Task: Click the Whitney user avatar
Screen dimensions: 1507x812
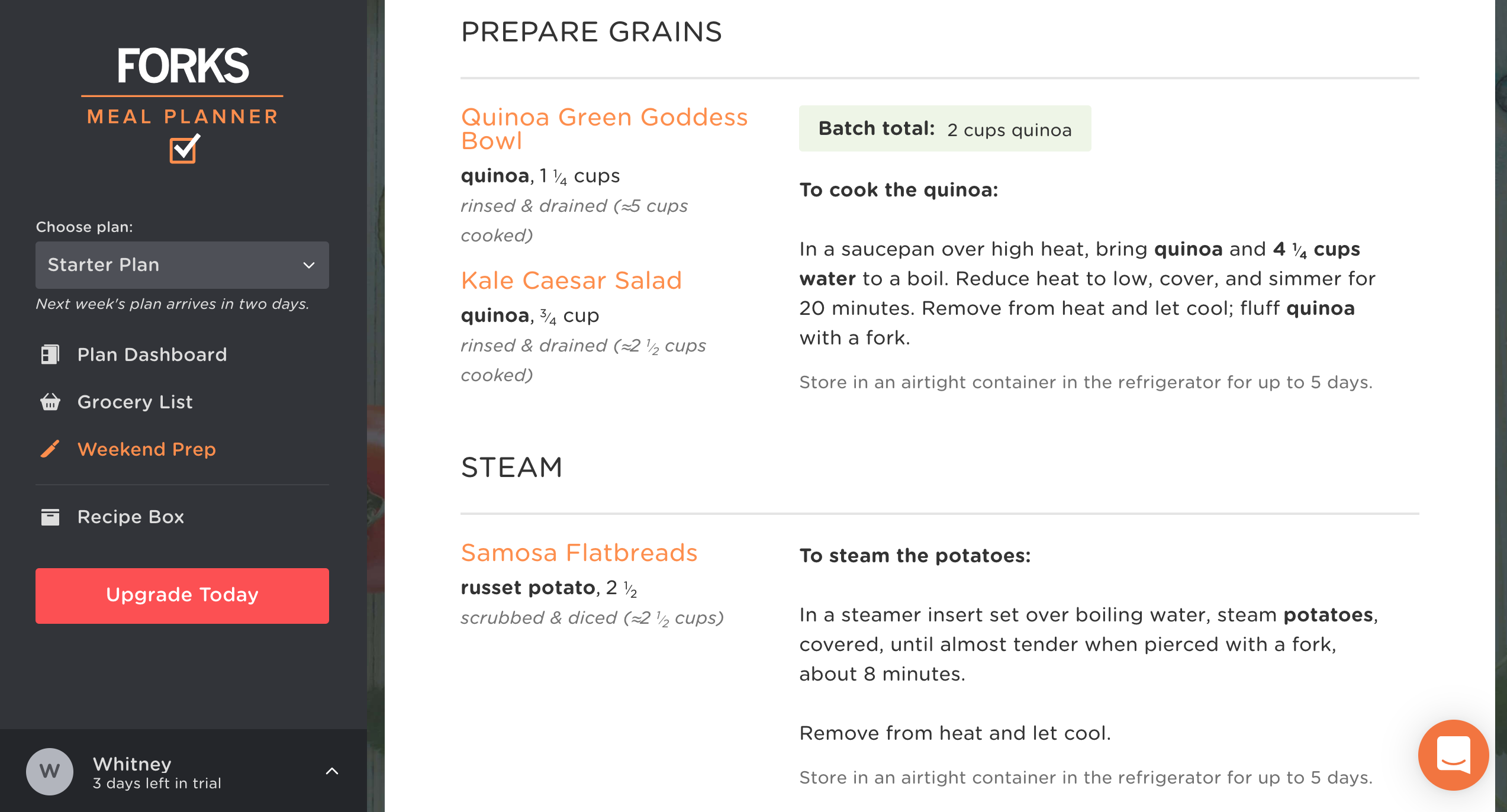Action: [50, 771]
